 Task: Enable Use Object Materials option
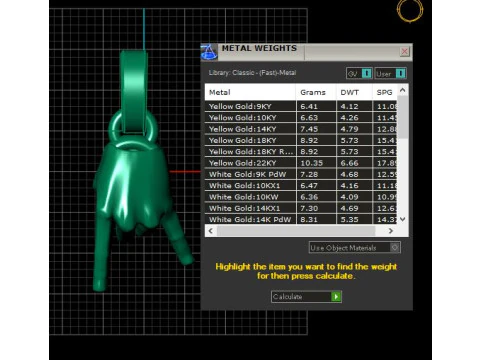355,248
